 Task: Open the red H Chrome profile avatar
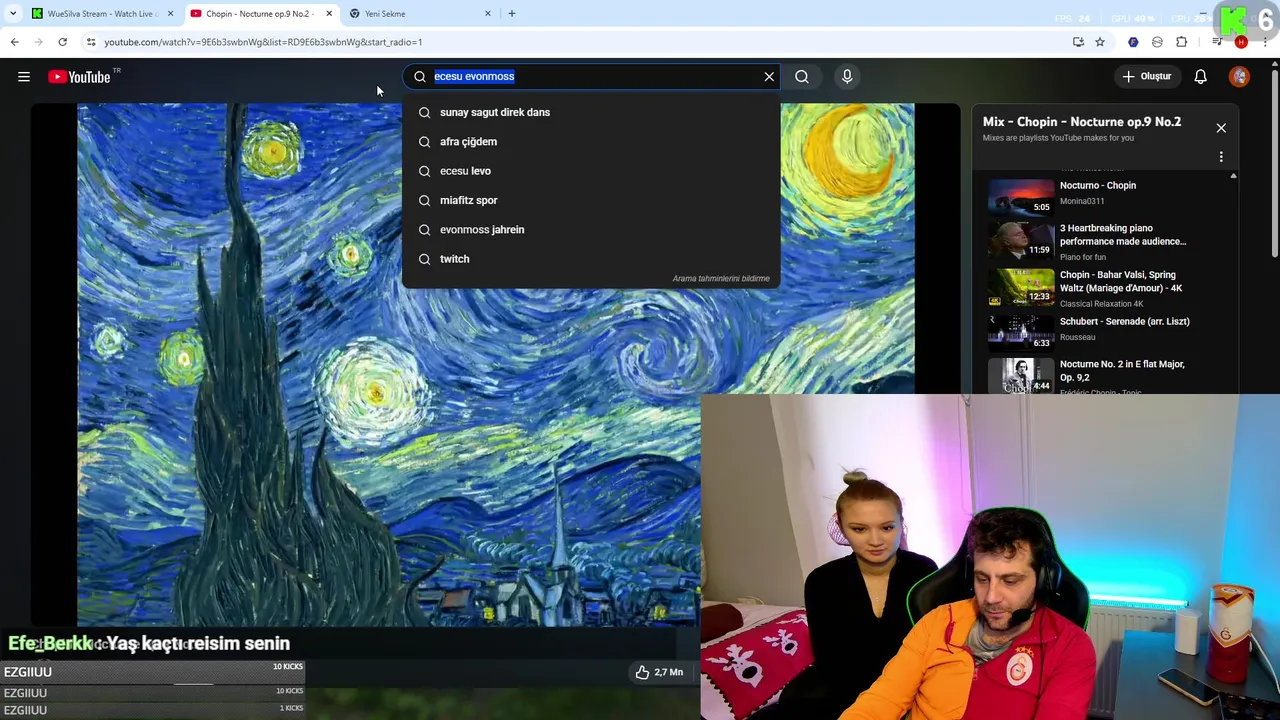click(1241, 42)
